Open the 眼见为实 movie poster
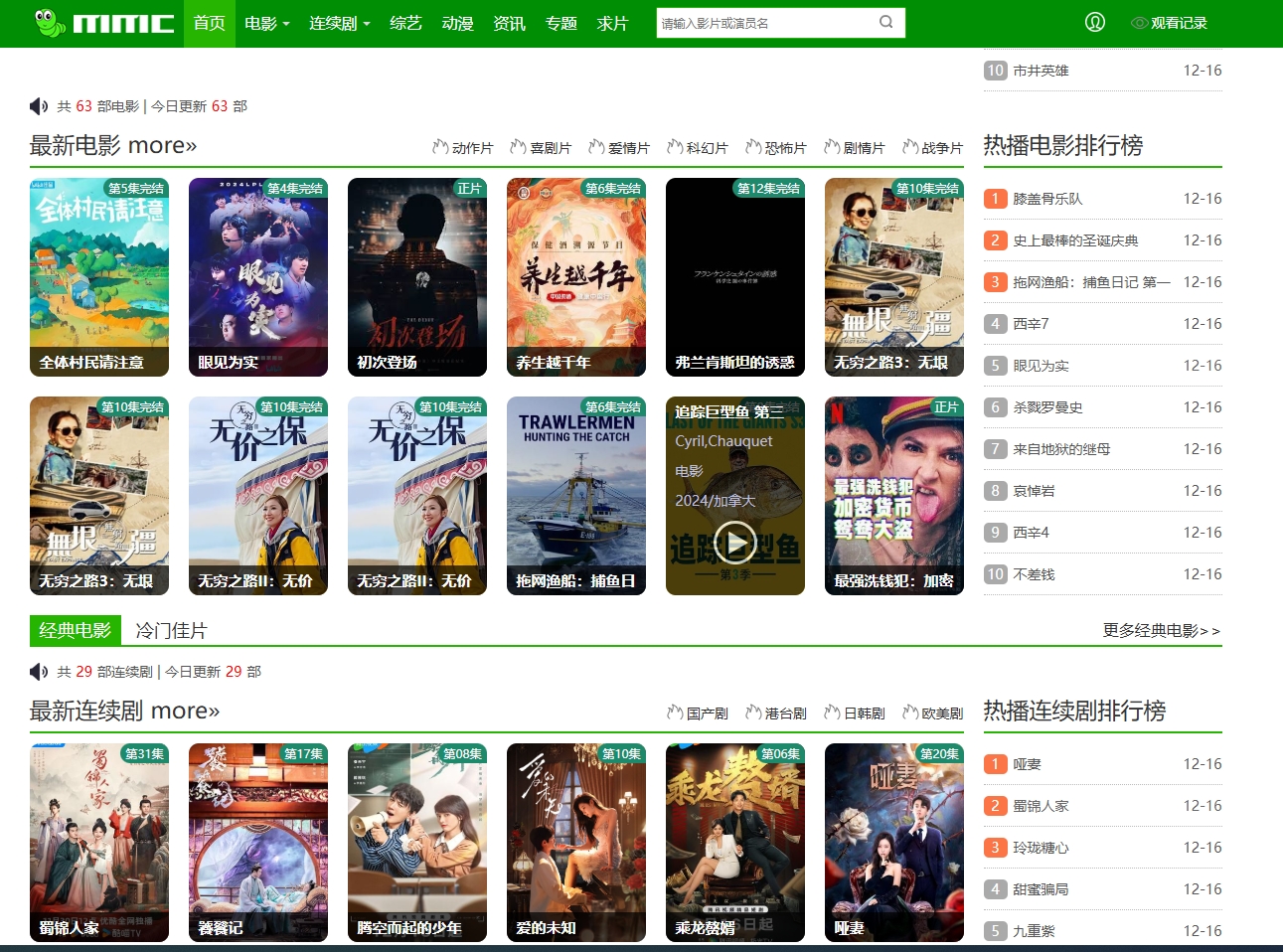 point(258,277)
